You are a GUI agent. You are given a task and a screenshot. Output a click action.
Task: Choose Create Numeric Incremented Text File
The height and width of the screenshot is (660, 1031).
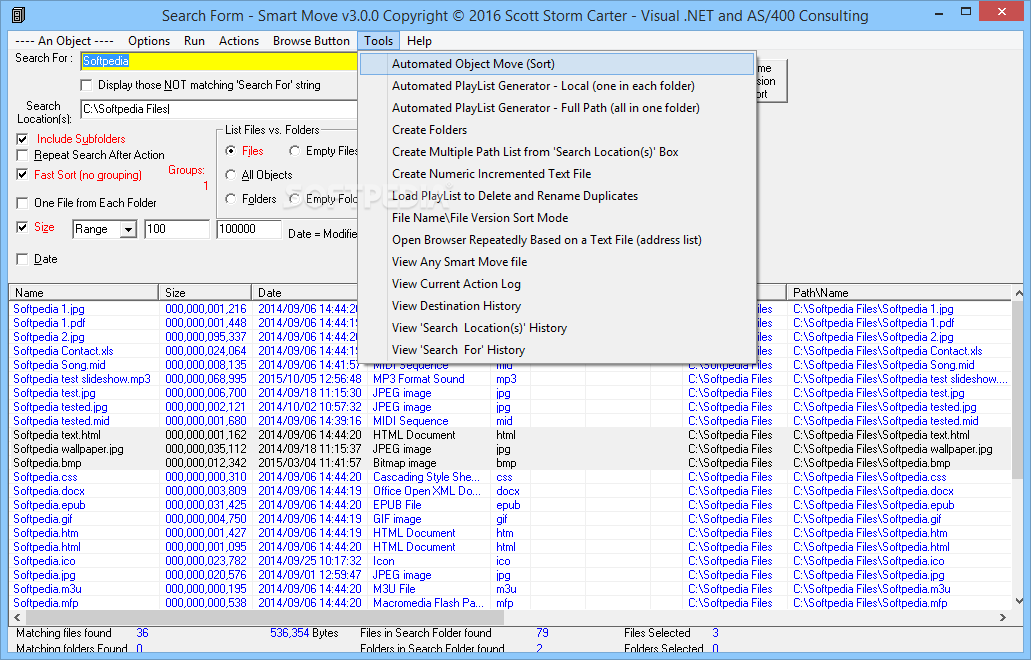pyautogui.click(x=557, y=174)
